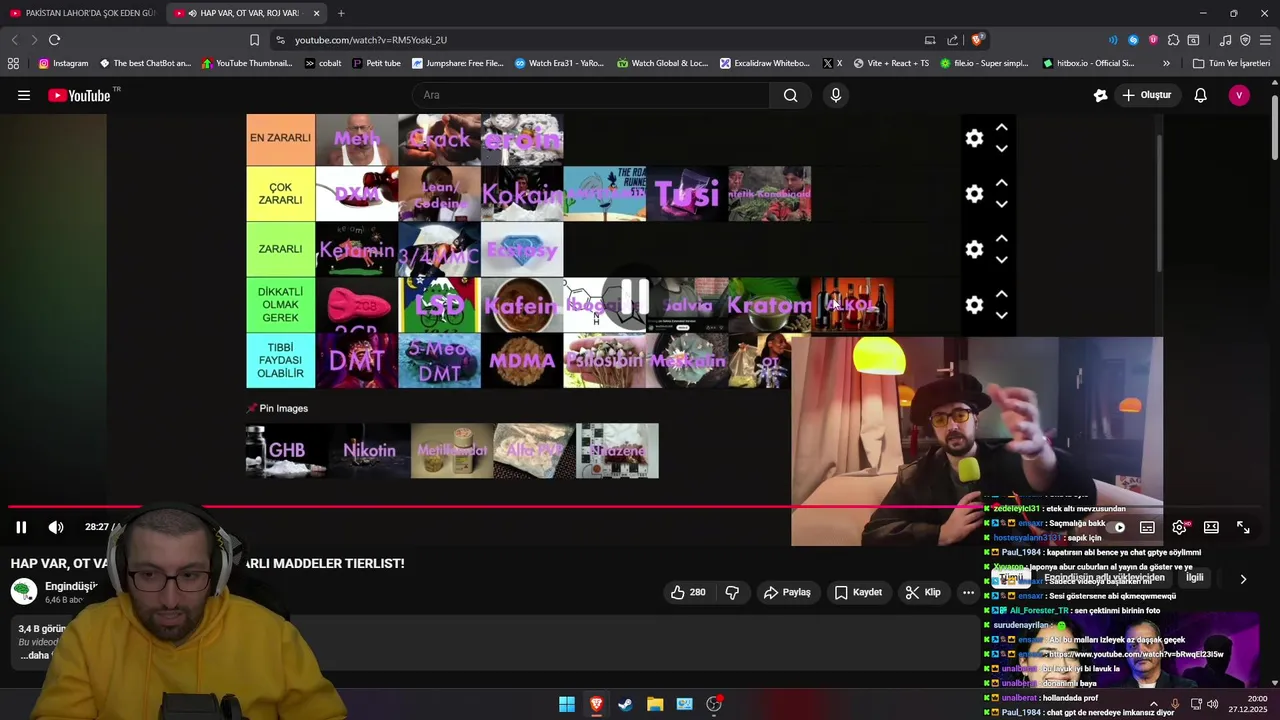Click the page vertical scrollbar
The image size is (1280, 720).
click(x=1274, y=127)
